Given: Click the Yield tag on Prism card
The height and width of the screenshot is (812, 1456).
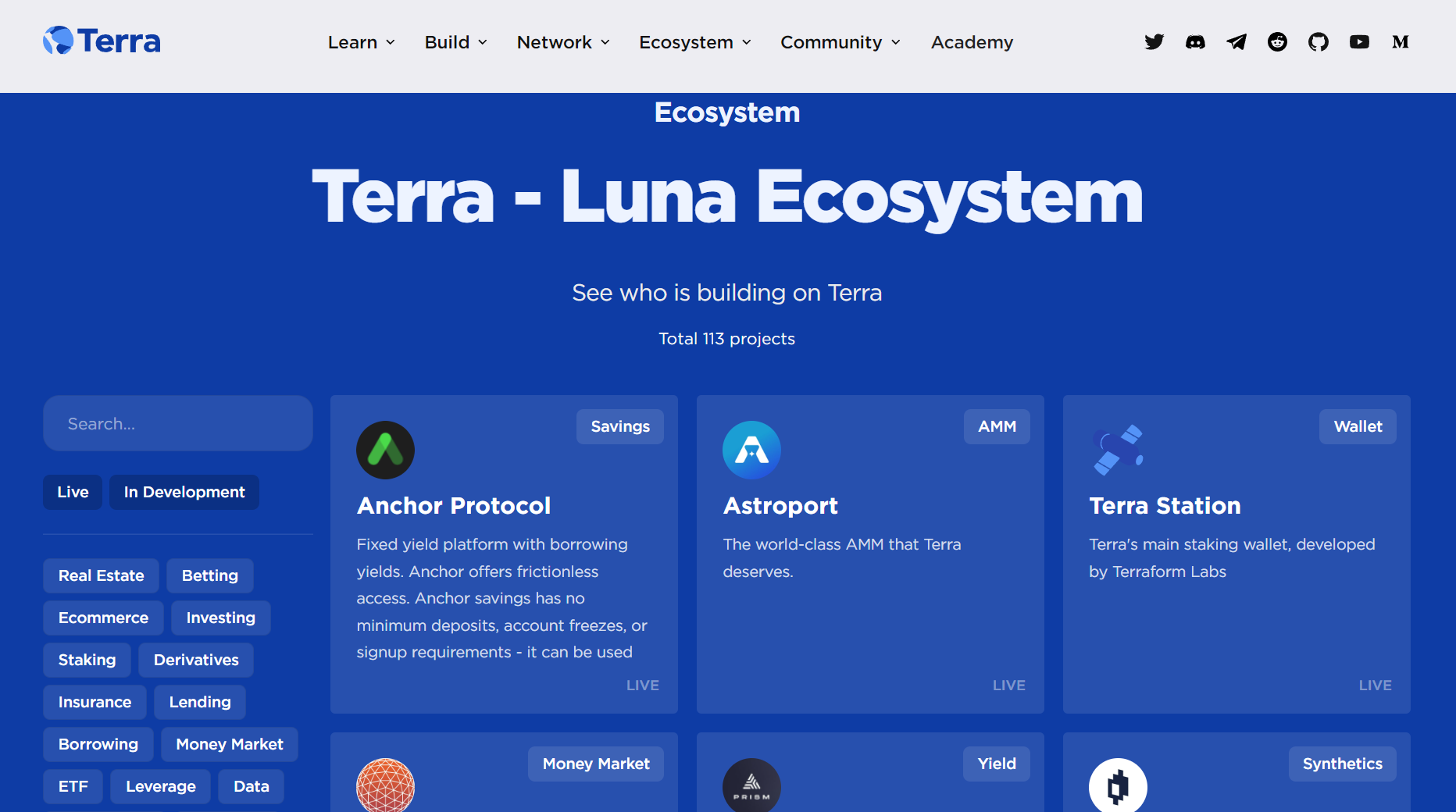Looking at the screenshot, I should [x=997, y=764].
